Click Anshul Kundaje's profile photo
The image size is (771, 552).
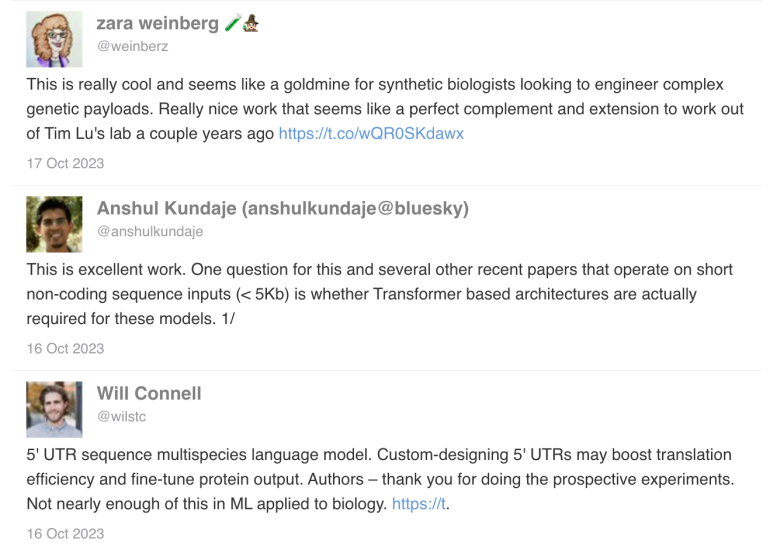[x=54, y=224]
